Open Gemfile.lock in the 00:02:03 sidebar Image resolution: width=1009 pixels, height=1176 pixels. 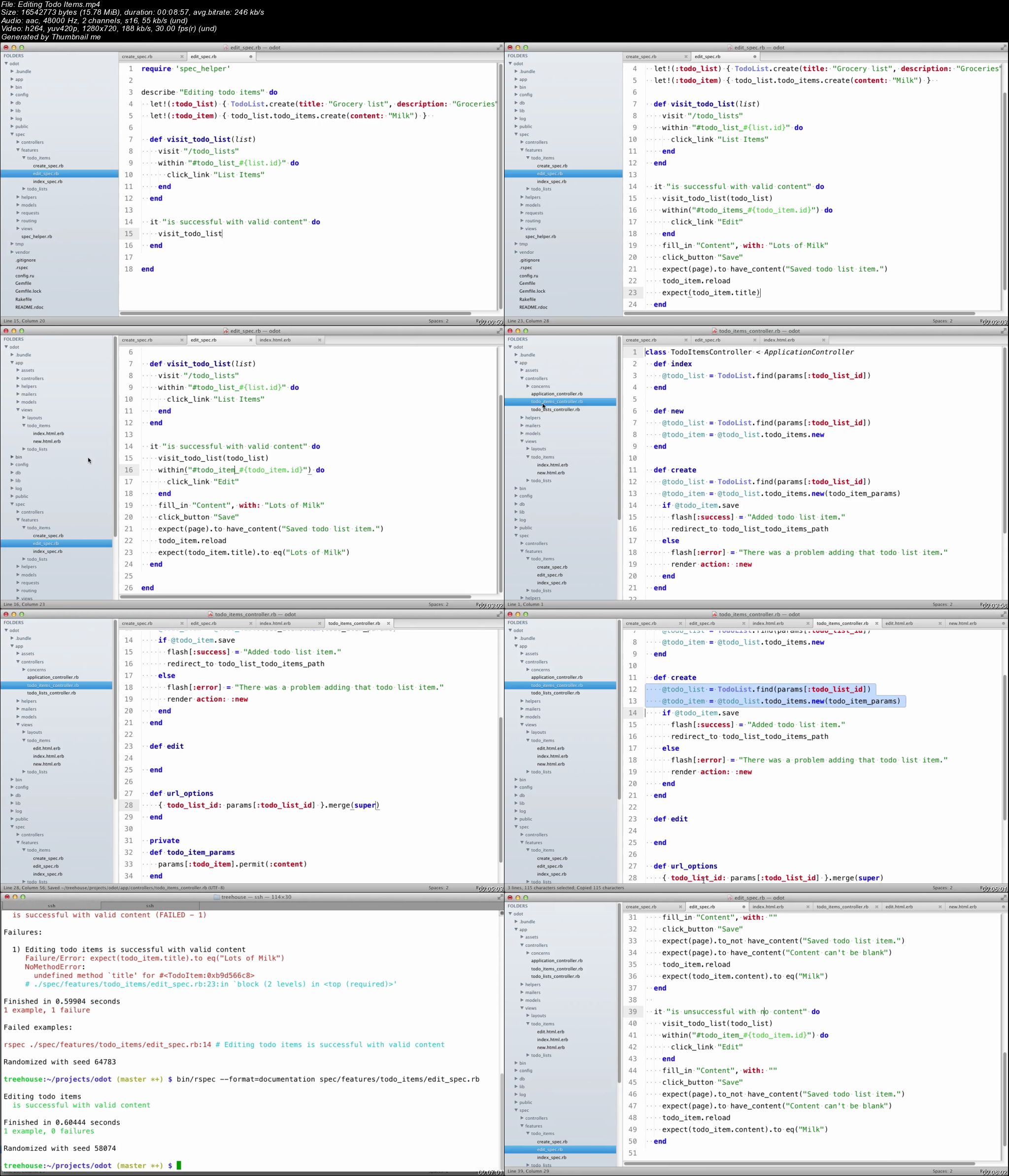tap(532, 291)
